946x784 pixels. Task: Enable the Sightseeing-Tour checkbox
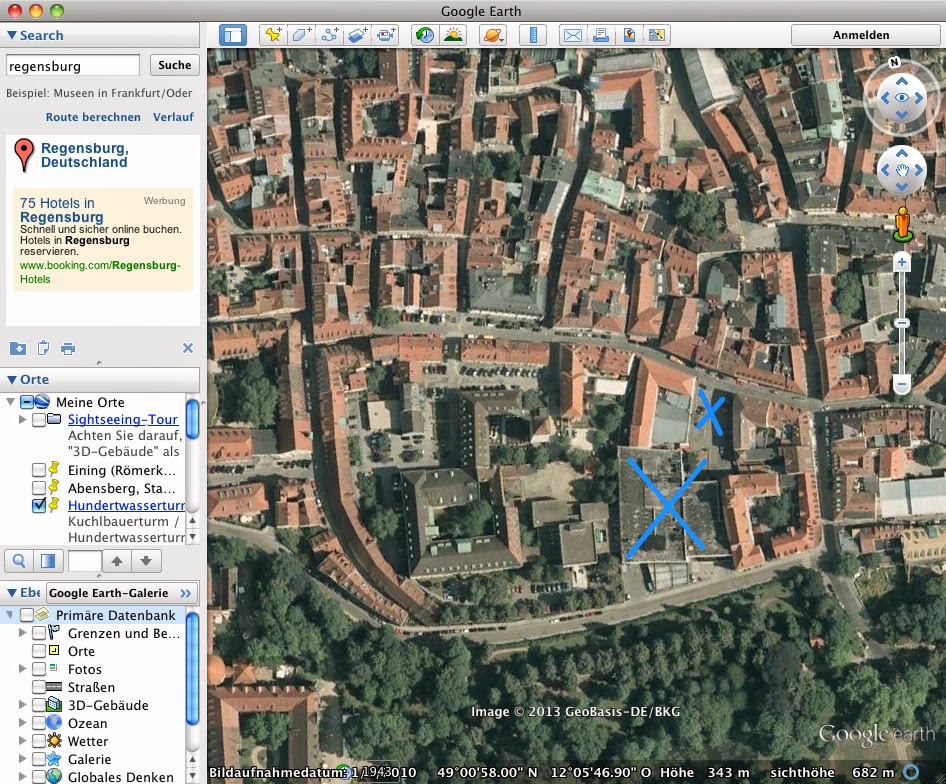tap(39, 419)
